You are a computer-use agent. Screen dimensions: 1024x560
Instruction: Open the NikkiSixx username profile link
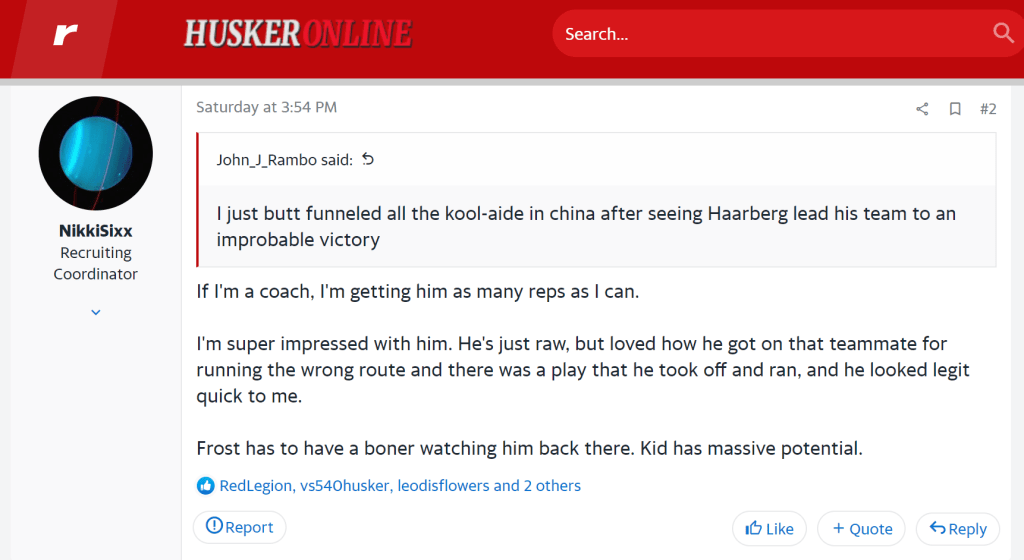pyautogui.click(x=95, y=231)
